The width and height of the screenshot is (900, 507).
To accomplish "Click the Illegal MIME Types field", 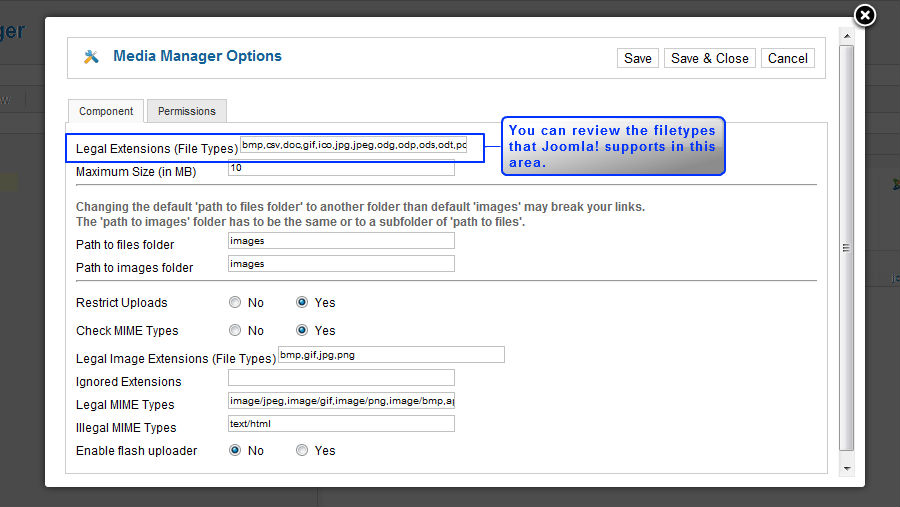I will [x=341, y=424].
